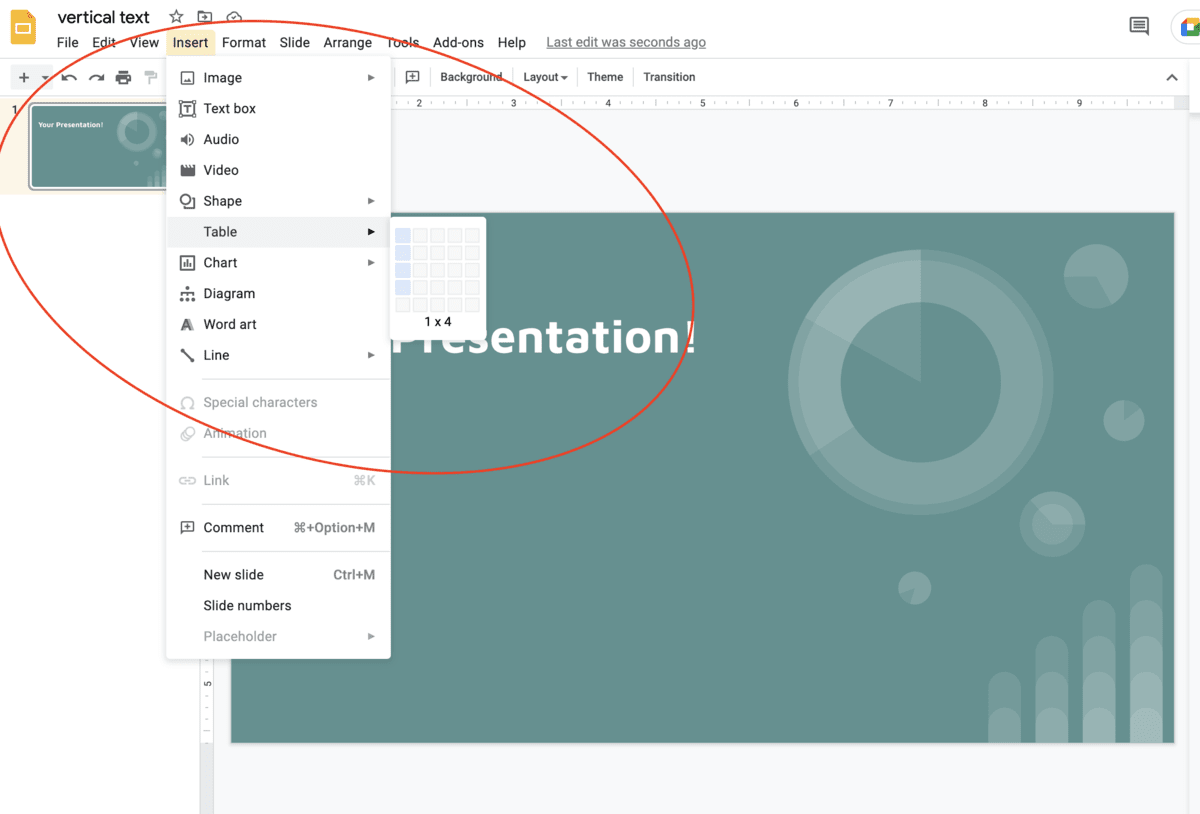The image size is (1200, 814).
Task: Select the Table menu entry
Action: click(x=278, y=232)
